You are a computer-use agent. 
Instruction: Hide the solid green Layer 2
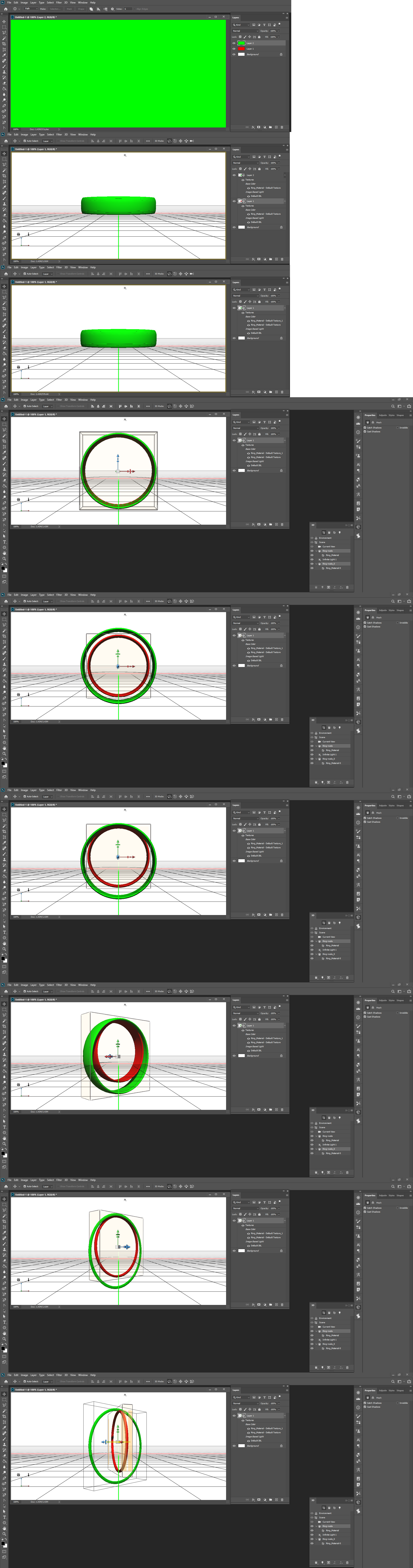pyautogui.click(x=234, y=43)
